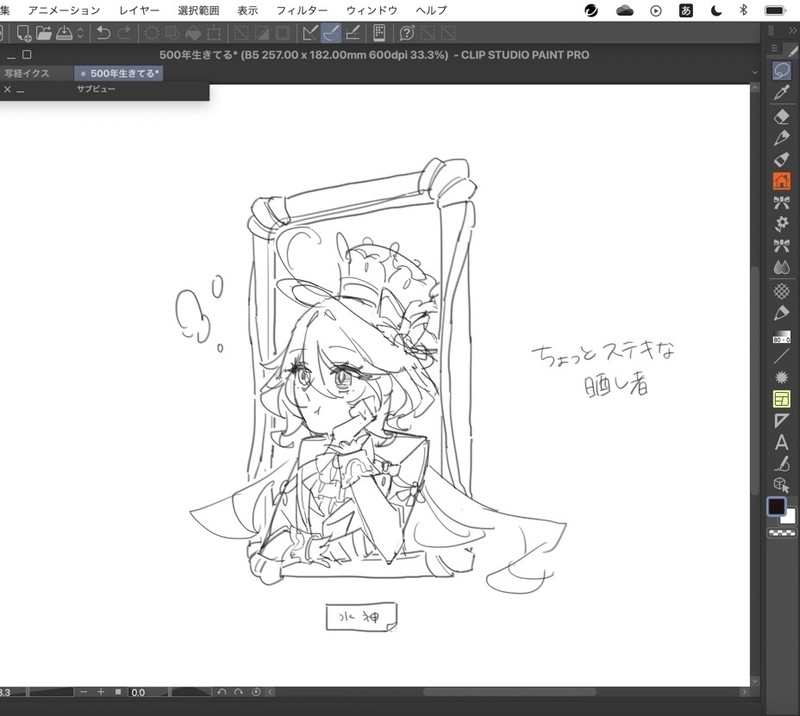The height and width of the screenshot is (716, 800).
Task: Open the フィルター menu
Action: [302, 10]
